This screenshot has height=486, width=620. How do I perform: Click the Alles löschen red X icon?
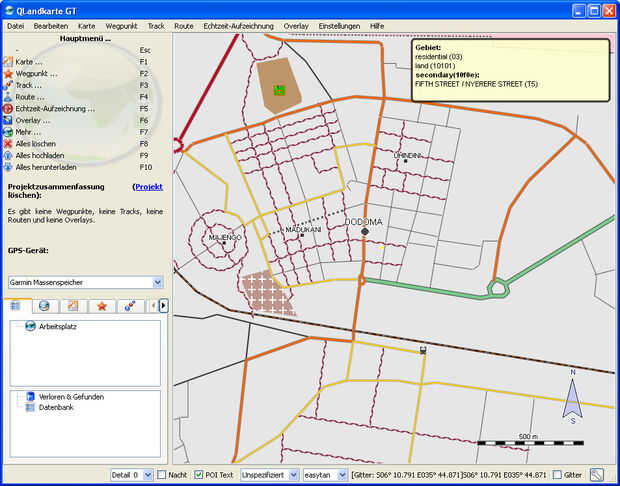tap(8, 144)
